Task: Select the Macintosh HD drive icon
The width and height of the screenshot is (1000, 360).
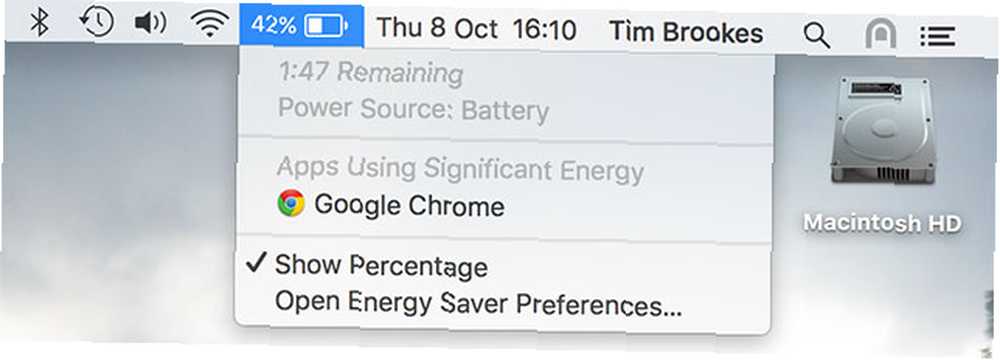Action: click(883, 131)
